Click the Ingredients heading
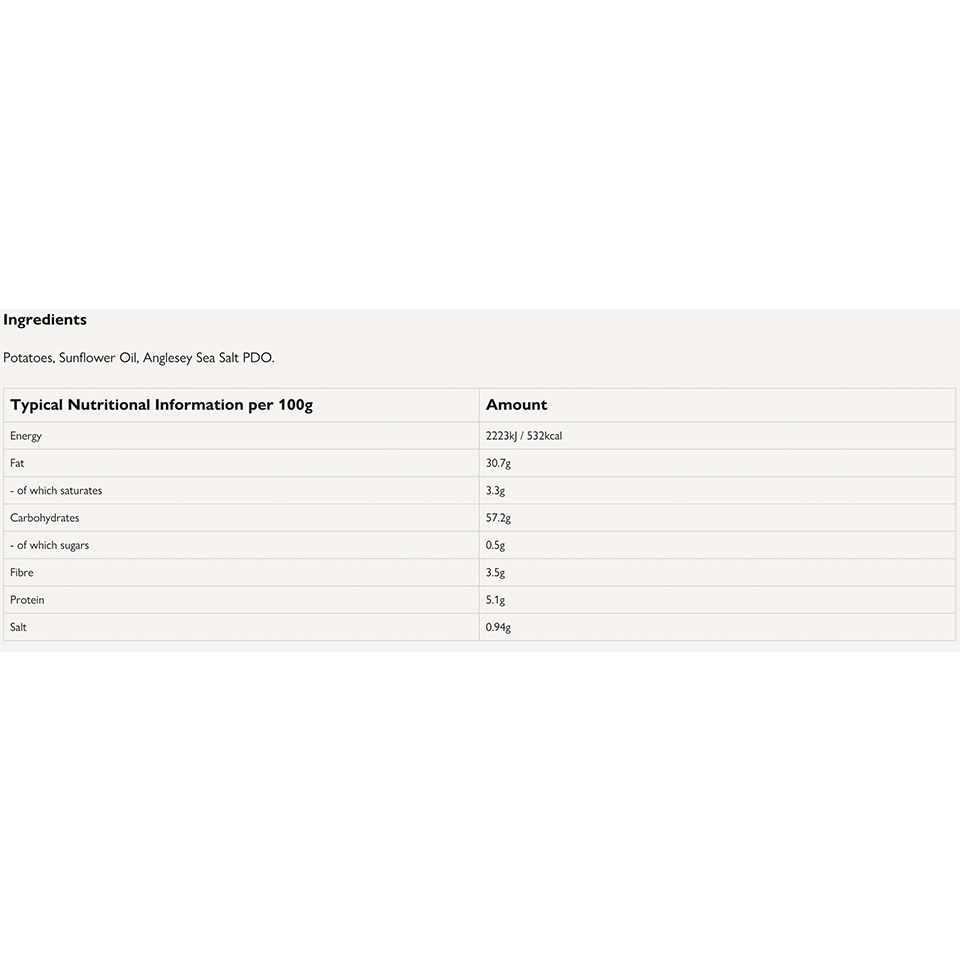This screenshot has width=960, height=960. (45, 320)
